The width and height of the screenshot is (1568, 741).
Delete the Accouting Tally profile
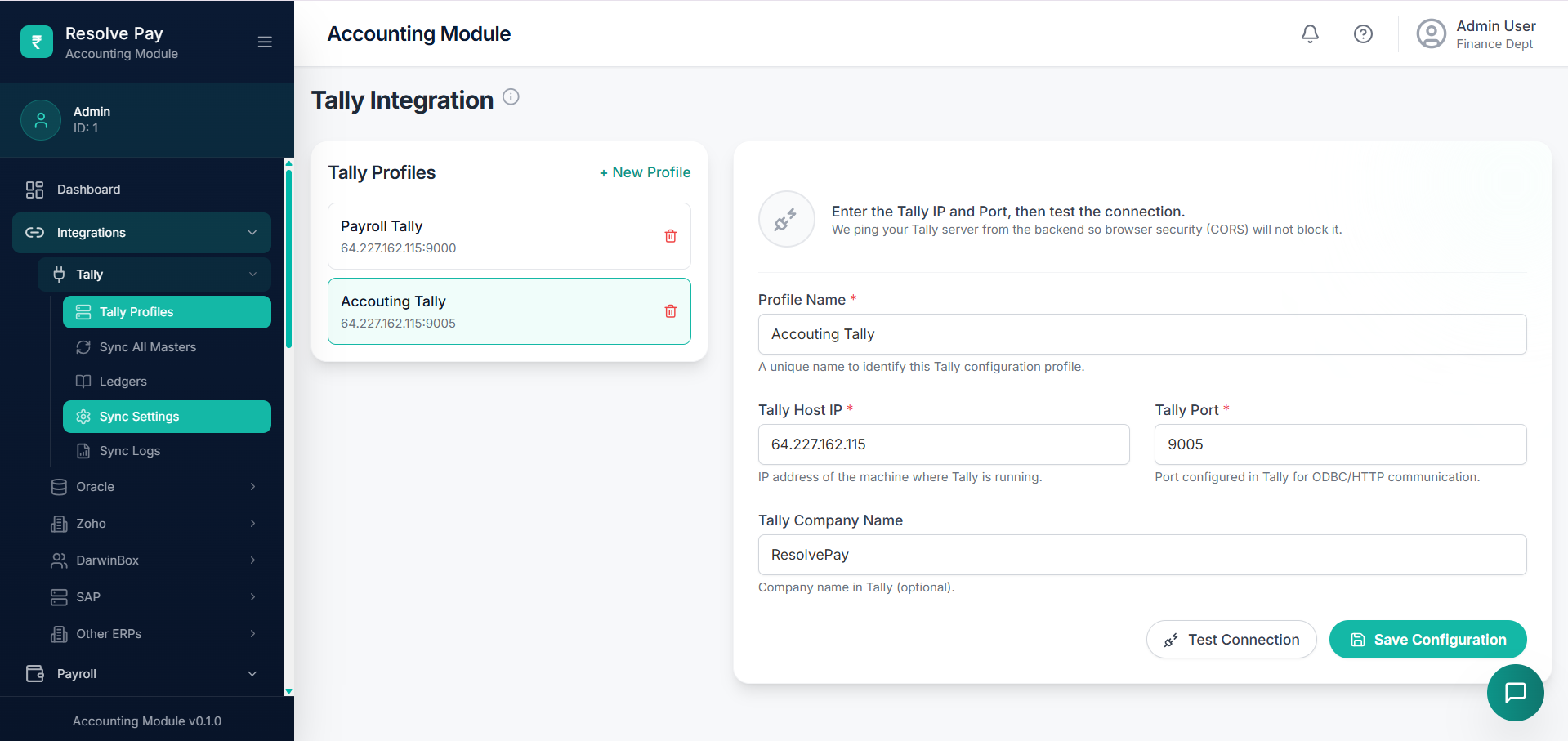(x=671, y=311)
